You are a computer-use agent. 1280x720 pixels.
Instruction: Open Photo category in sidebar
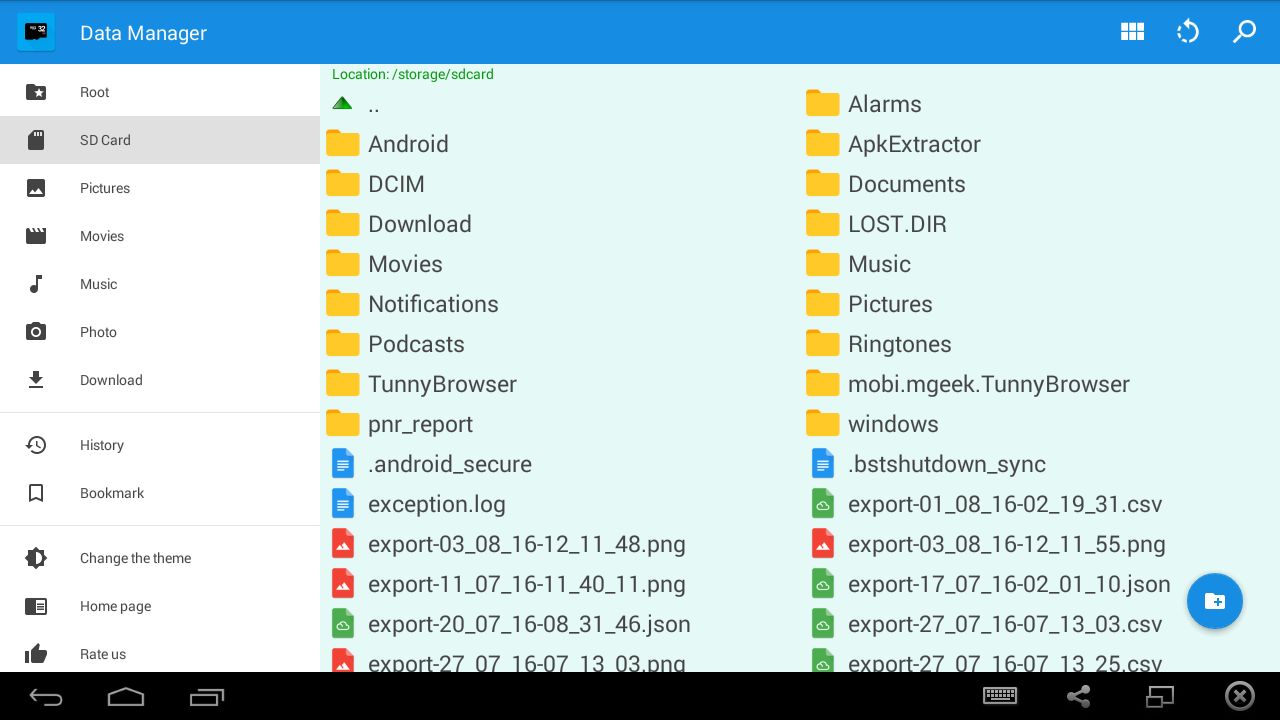160,332
